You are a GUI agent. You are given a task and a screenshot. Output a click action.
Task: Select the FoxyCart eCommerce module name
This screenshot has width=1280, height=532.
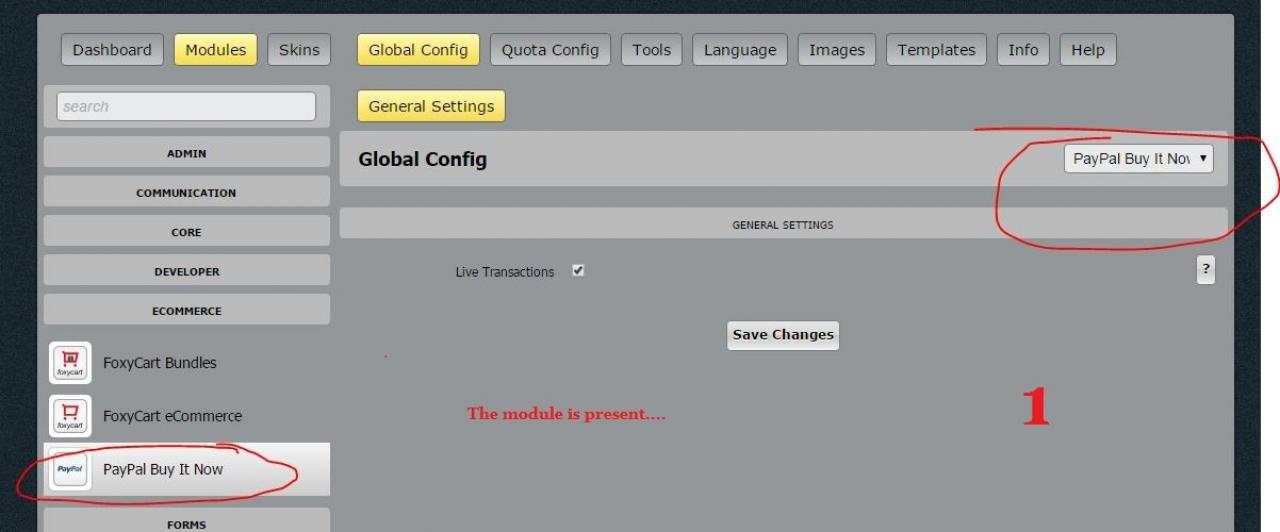tap(172, 416)
